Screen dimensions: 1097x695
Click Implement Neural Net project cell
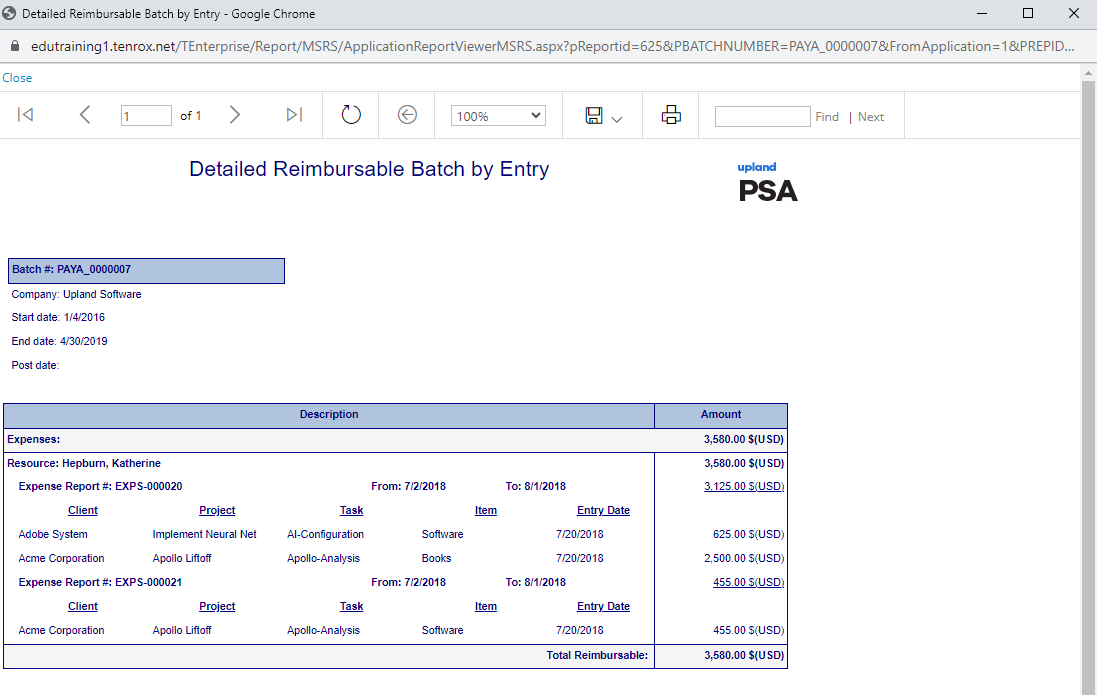204,535
